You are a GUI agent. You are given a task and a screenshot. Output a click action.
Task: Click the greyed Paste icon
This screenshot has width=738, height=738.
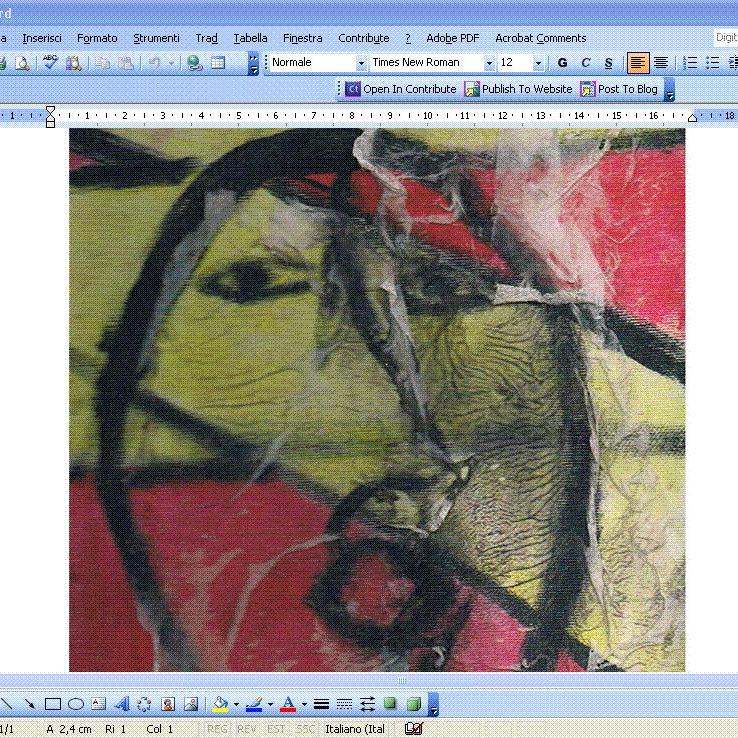pos(125,63)
